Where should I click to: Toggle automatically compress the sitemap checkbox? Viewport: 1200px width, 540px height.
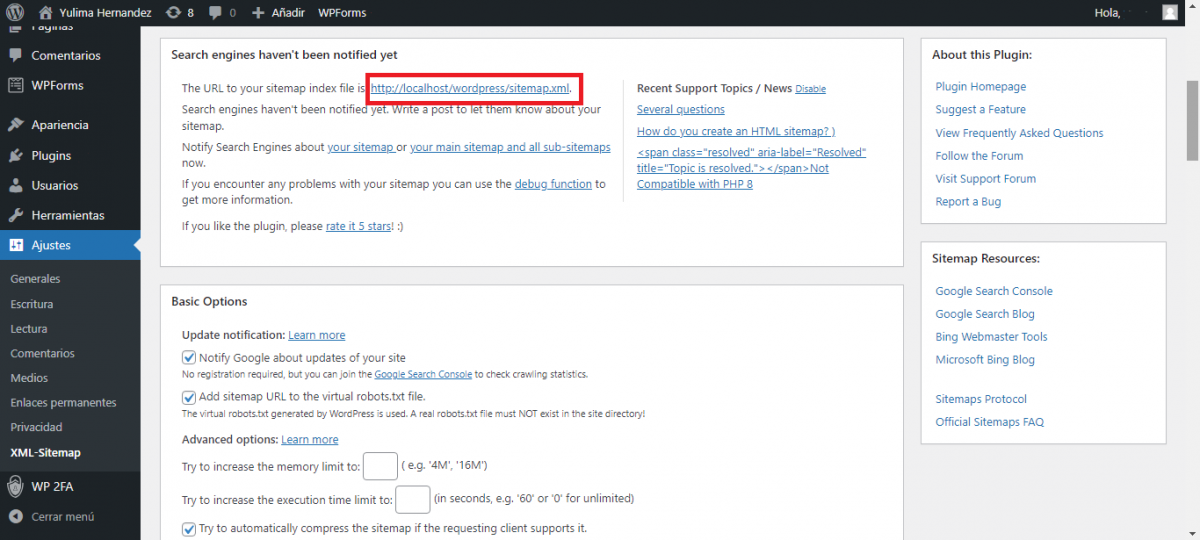189,528
